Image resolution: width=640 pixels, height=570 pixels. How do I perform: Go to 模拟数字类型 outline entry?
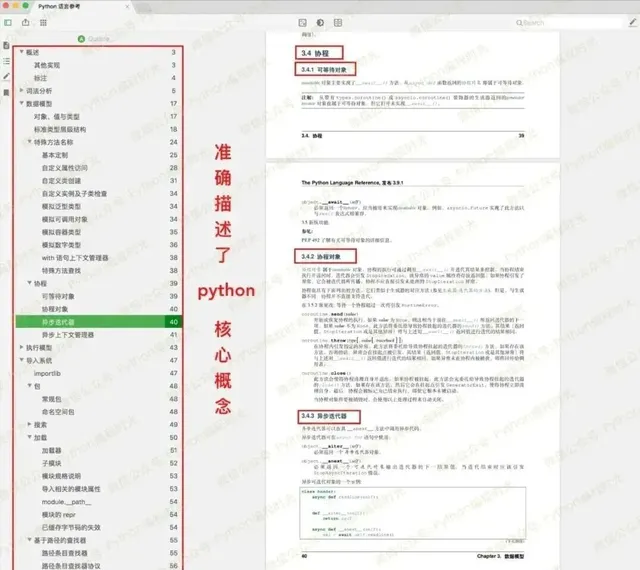(x=62, y=245)
